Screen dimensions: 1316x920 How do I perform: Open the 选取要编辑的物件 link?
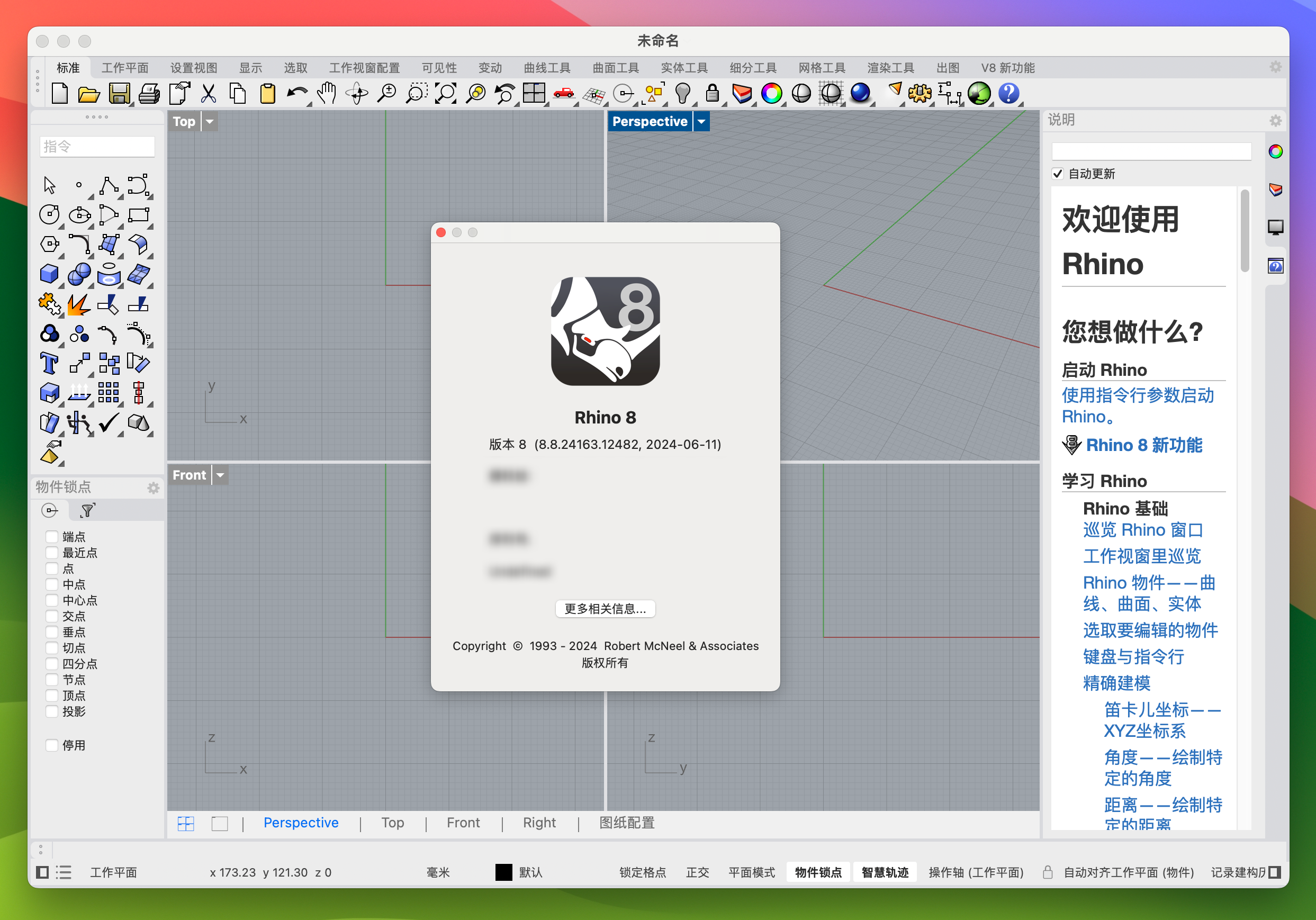click(x=1150, y=630)
